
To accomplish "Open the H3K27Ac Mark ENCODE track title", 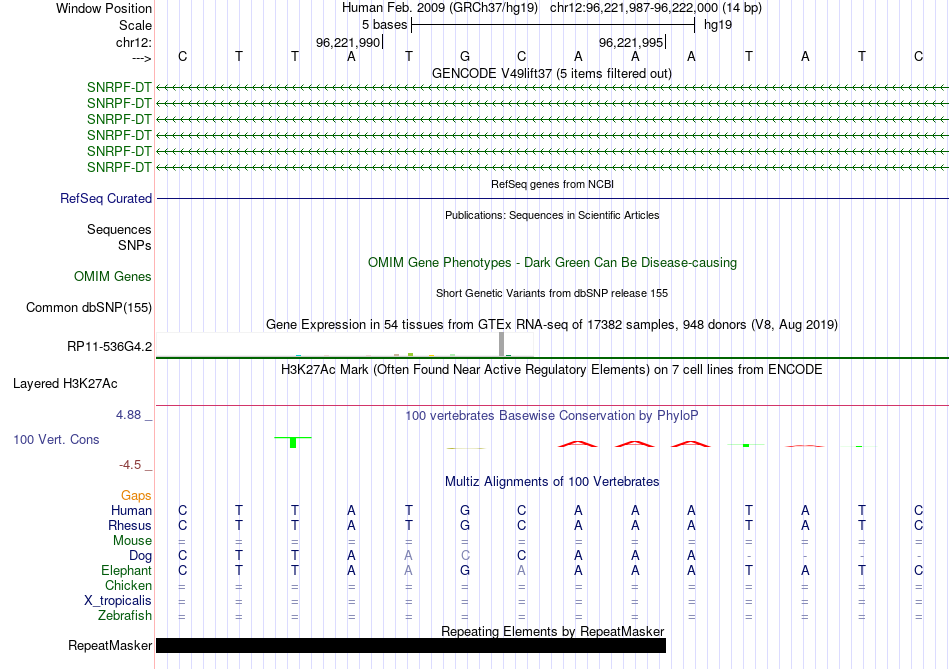I will coord(552,370).
